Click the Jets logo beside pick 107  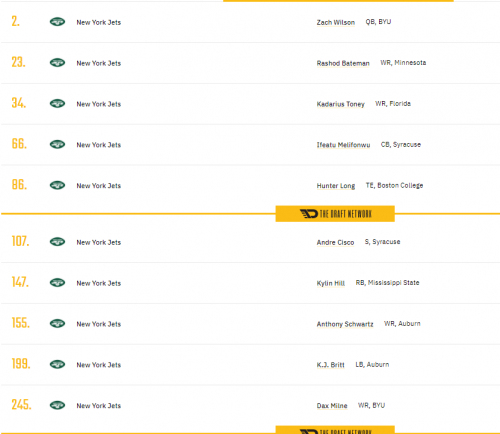coord(57,242)
